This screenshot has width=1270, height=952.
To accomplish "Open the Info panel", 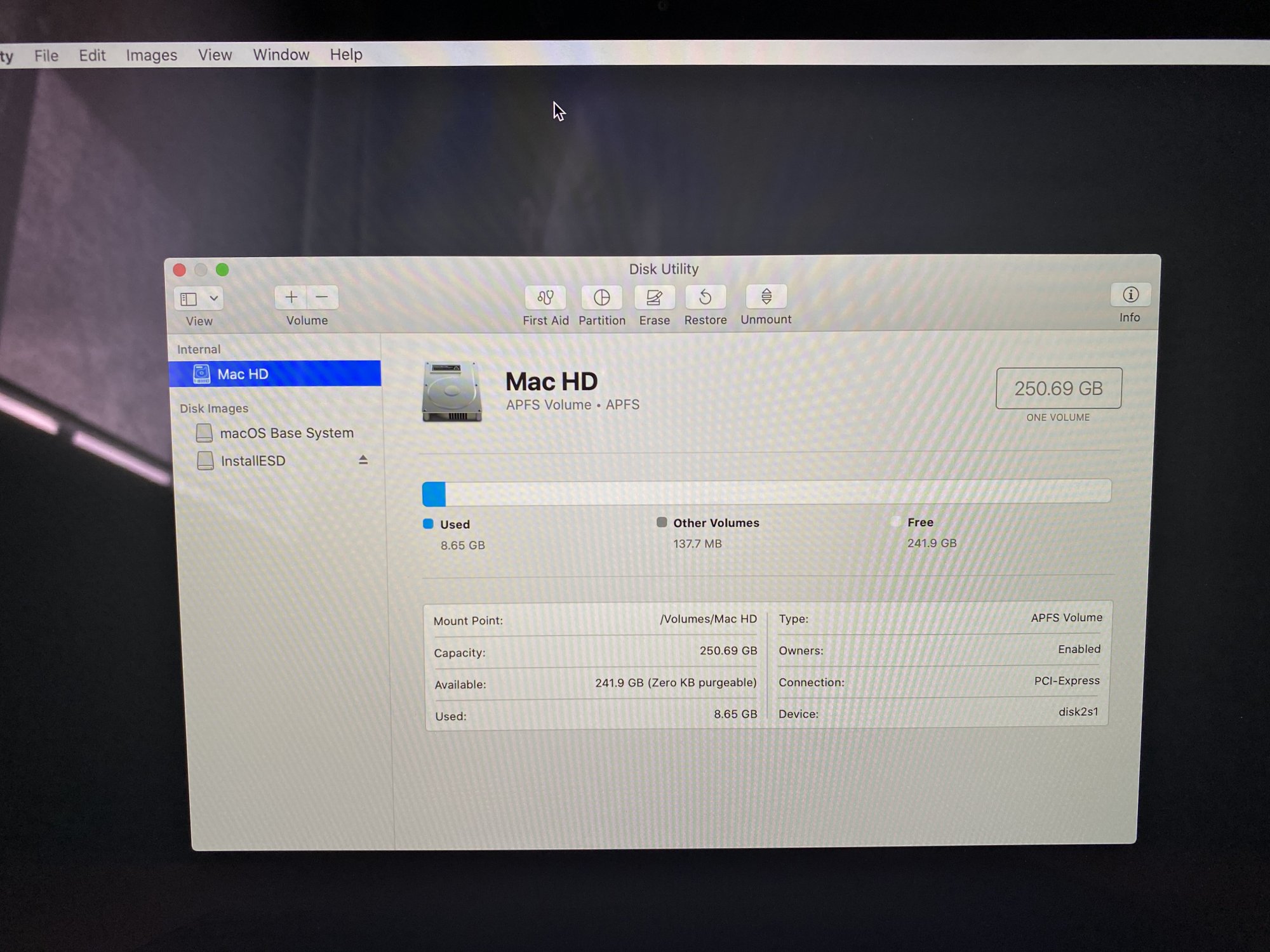I will tap(1130, 295).
